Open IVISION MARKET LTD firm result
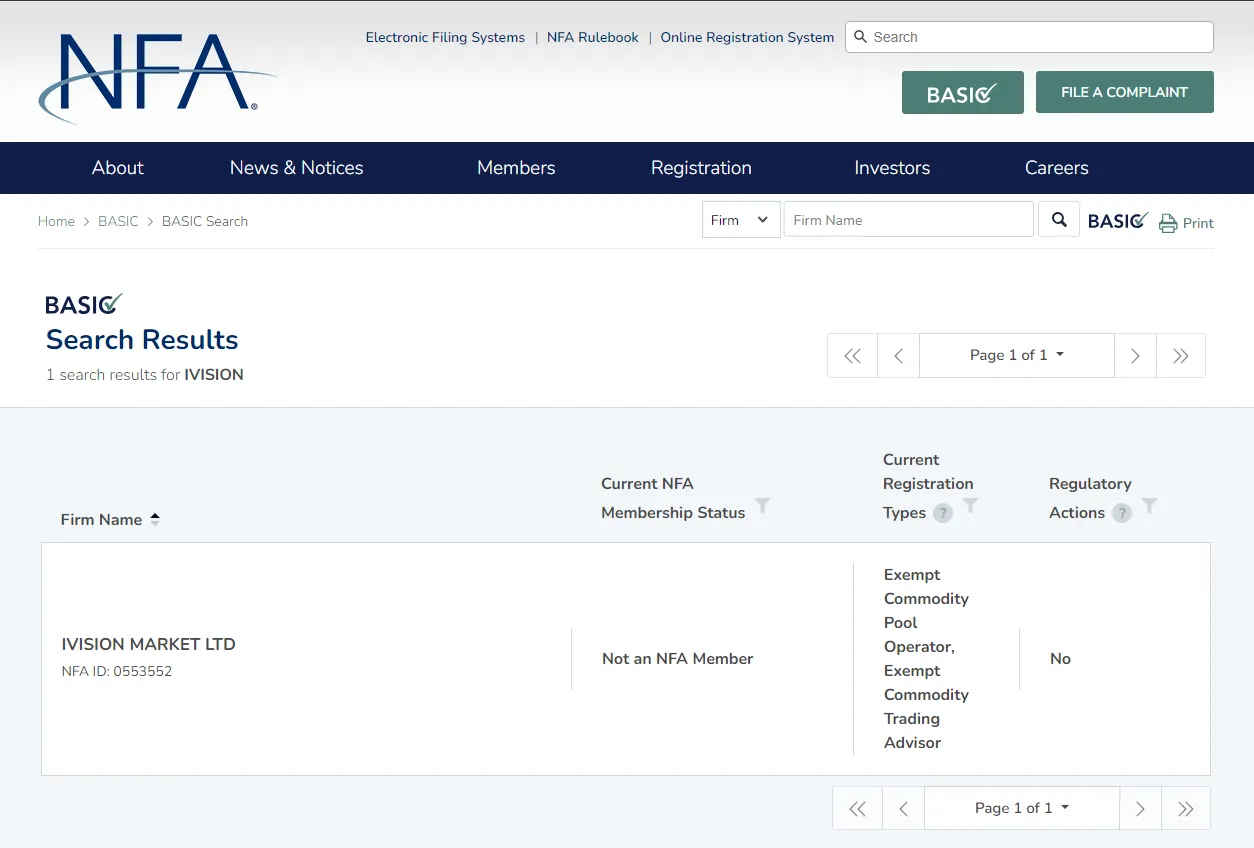The width and height of the screenshot is (1254, 848). pos(149,644)
